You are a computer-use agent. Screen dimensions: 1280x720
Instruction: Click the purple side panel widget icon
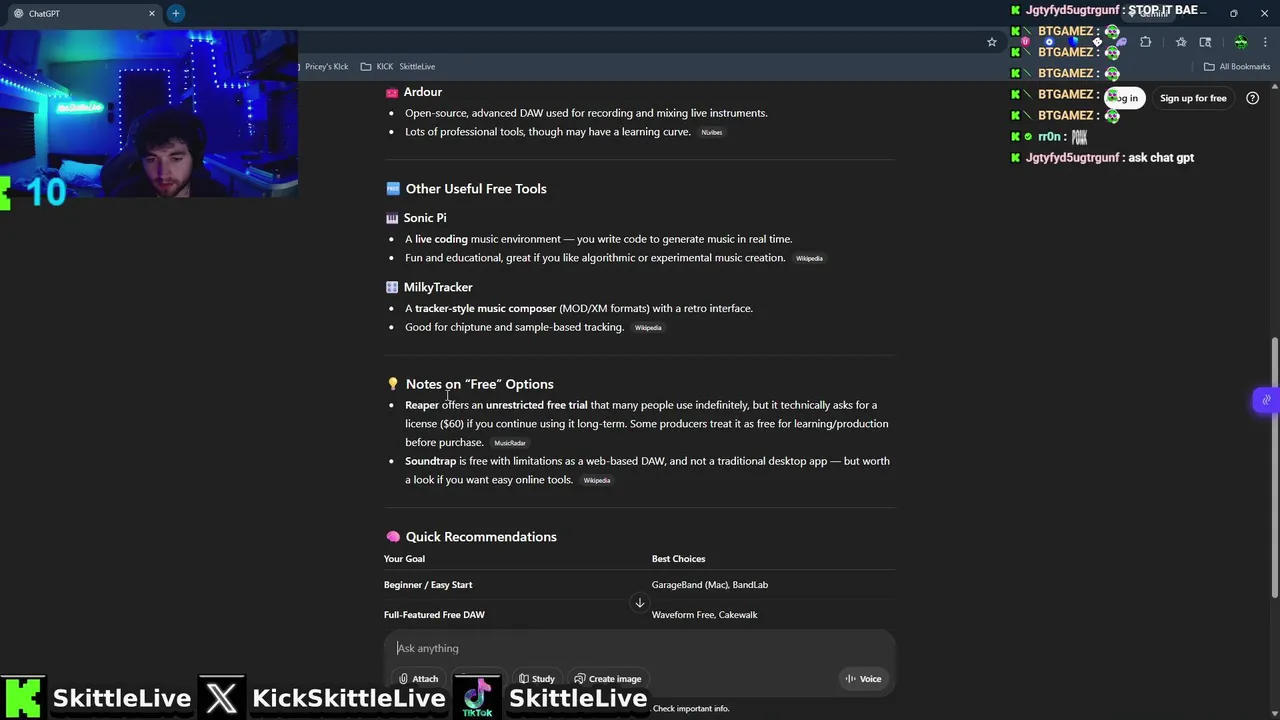tap(1266, 400)
